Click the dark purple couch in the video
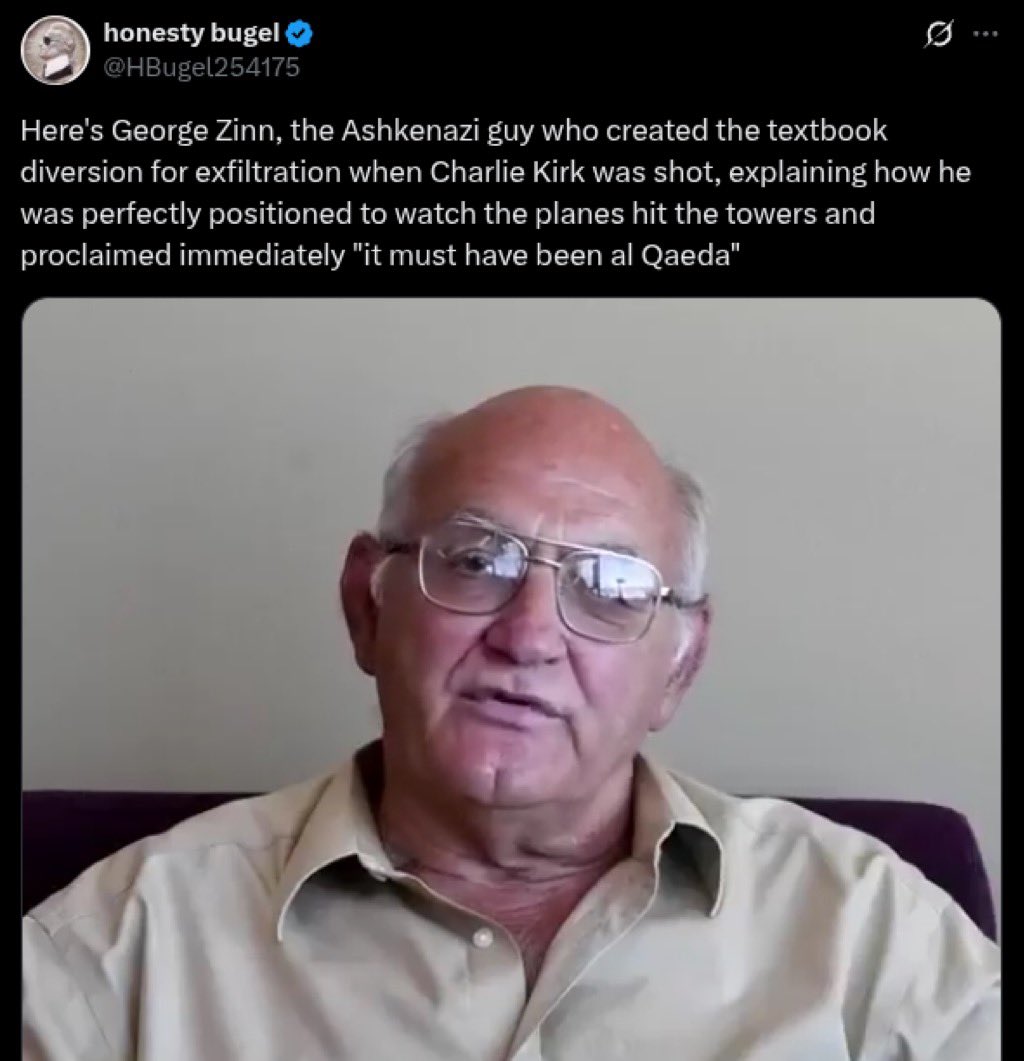Image resolution: width=1024 pixels, height=1061 pixels. click(102, 832)
